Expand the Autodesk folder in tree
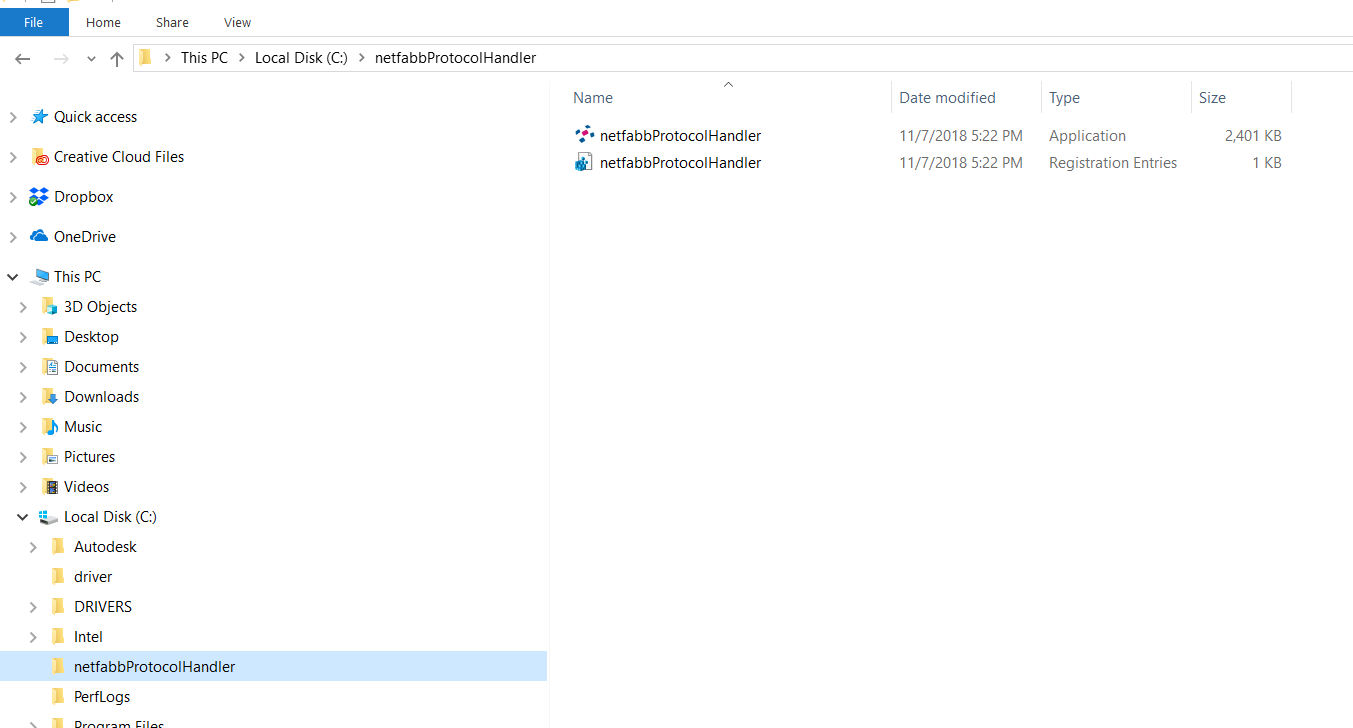1353x728 pixels. (x=33, y=547)
